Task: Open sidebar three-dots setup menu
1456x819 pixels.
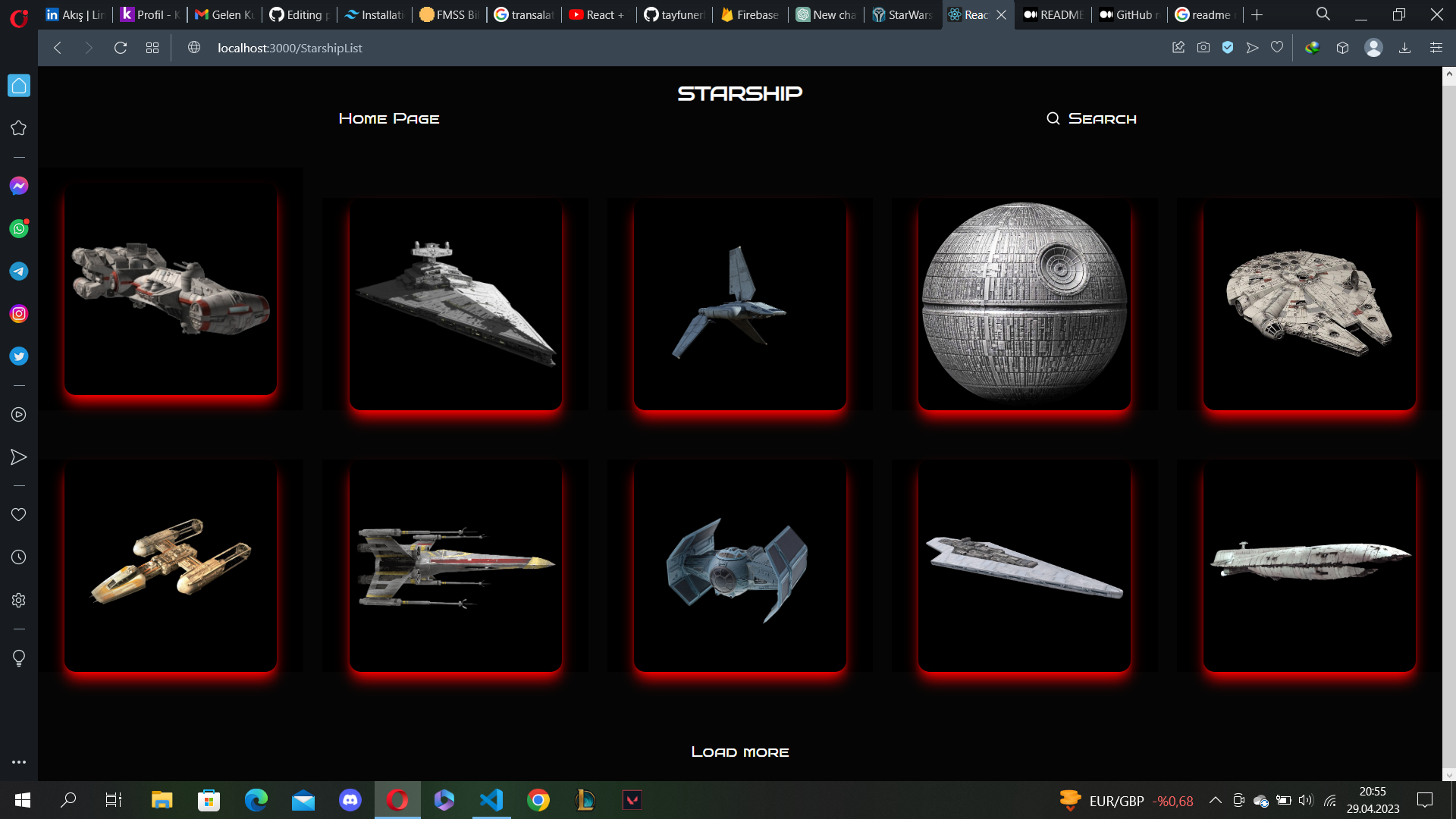Action: click(x=19, y=762)
